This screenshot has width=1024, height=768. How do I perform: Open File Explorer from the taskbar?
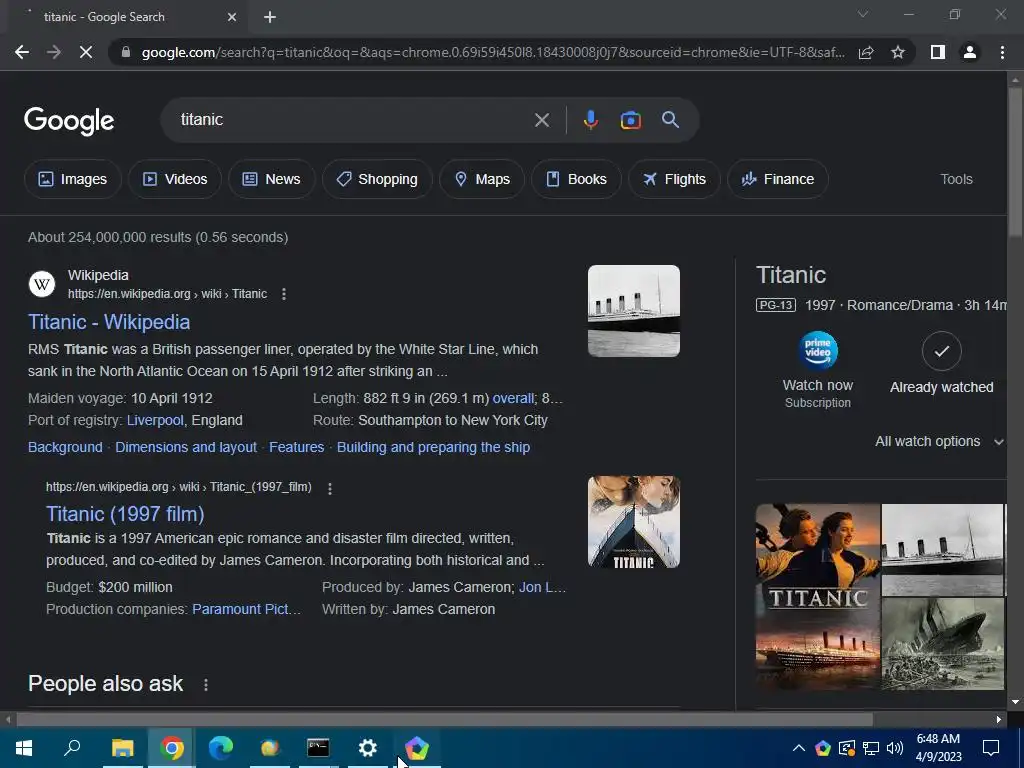coord(122,748)
